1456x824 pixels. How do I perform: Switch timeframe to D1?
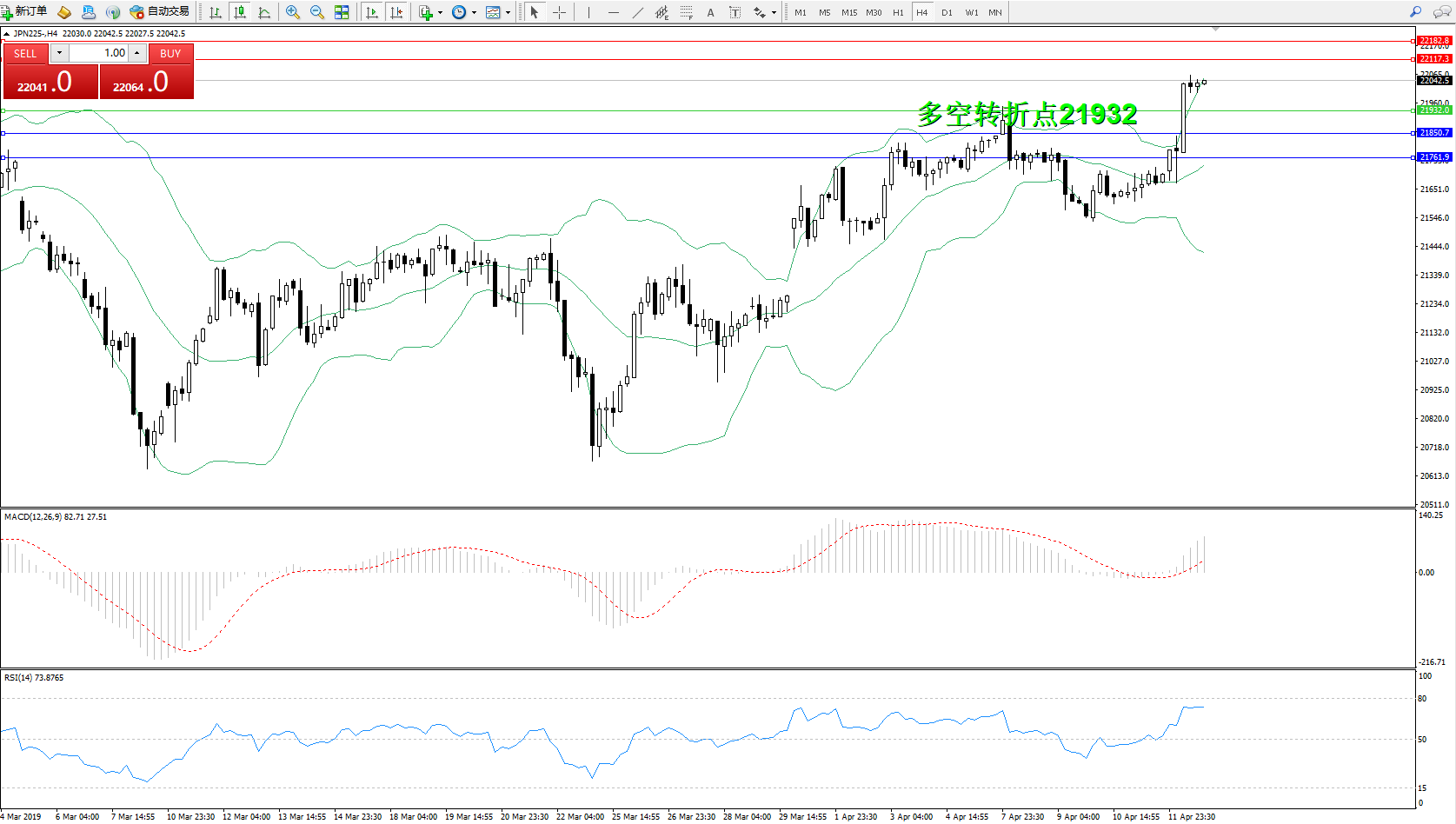947,12
